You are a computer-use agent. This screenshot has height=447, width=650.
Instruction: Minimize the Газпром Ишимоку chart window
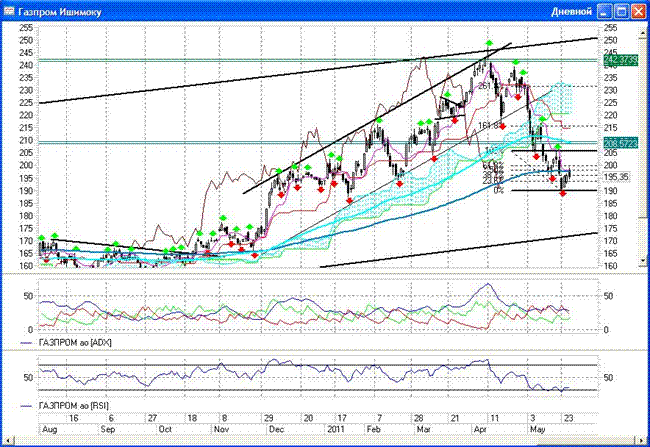pyautogui.click(x=604, y=11)
